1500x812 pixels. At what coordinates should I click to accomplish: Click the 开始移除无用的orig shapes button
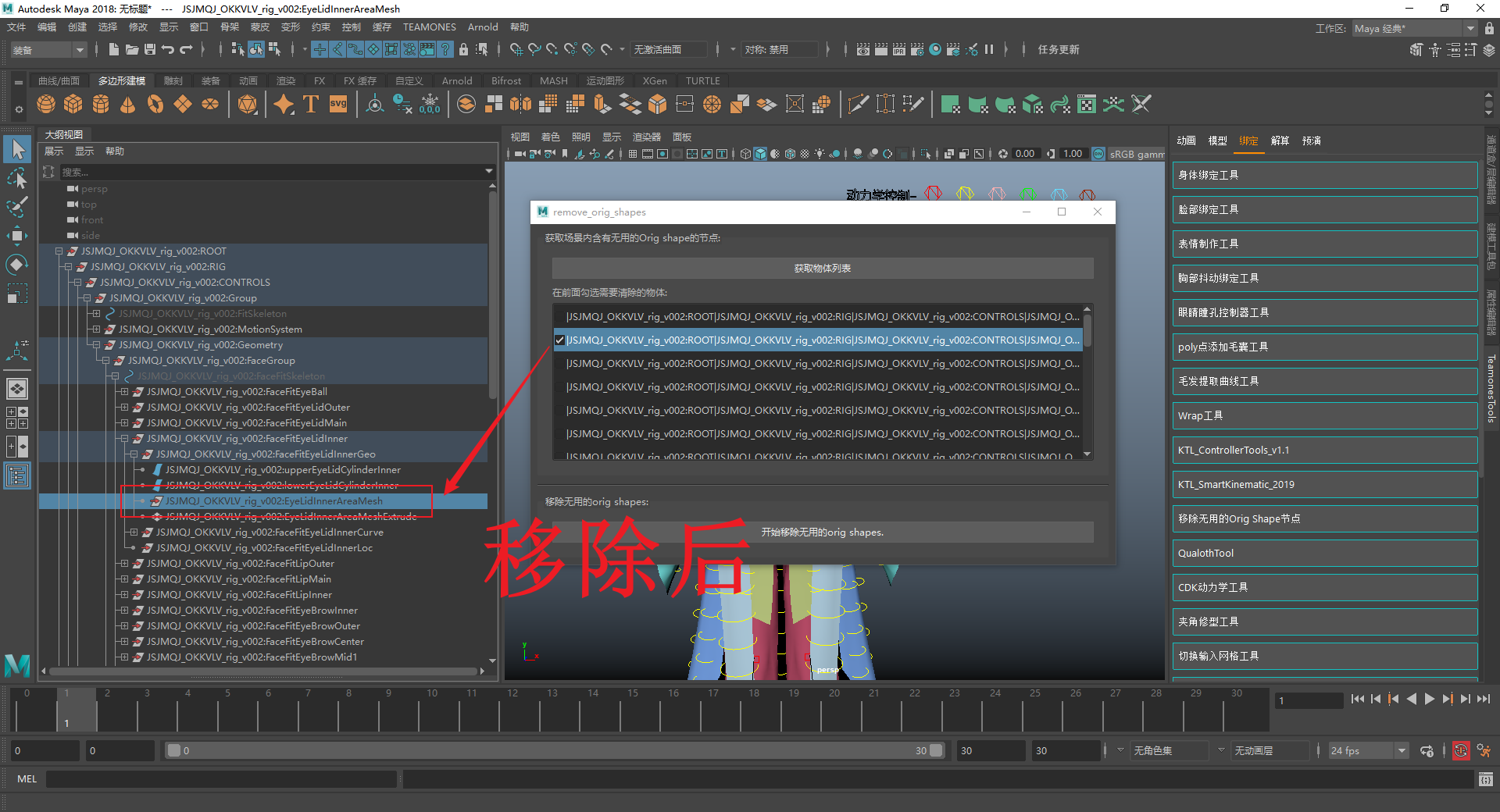pyautogui.click(x=822, y=532)
